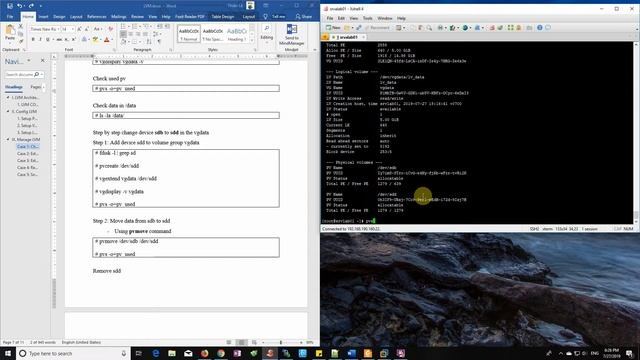640x360 pixels.
Task: Open the Tell me lightbulb search
Action: coord(265,16)
